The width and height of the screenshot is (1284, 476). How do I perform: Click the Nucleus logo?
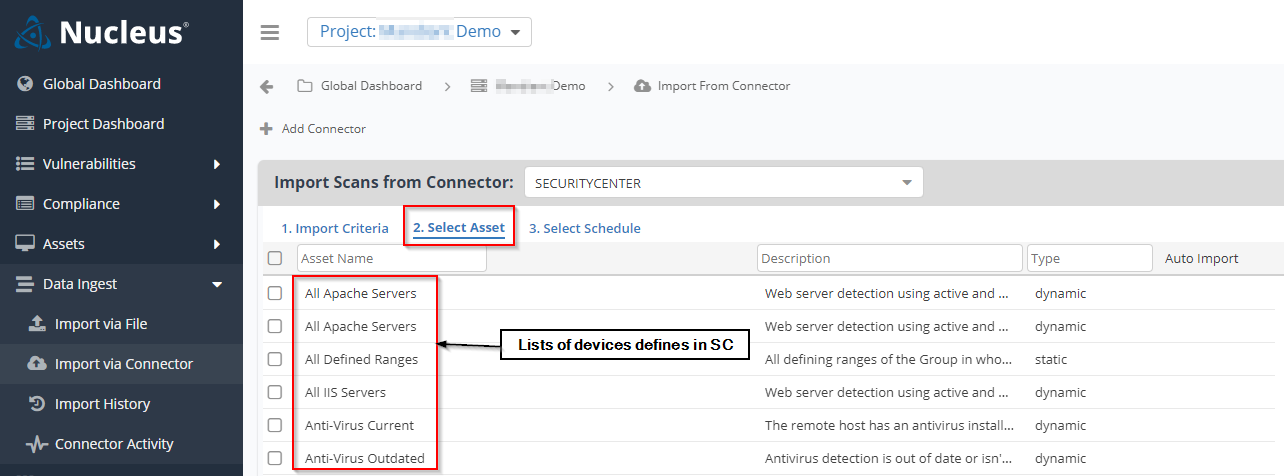click(x=100, y=32)
